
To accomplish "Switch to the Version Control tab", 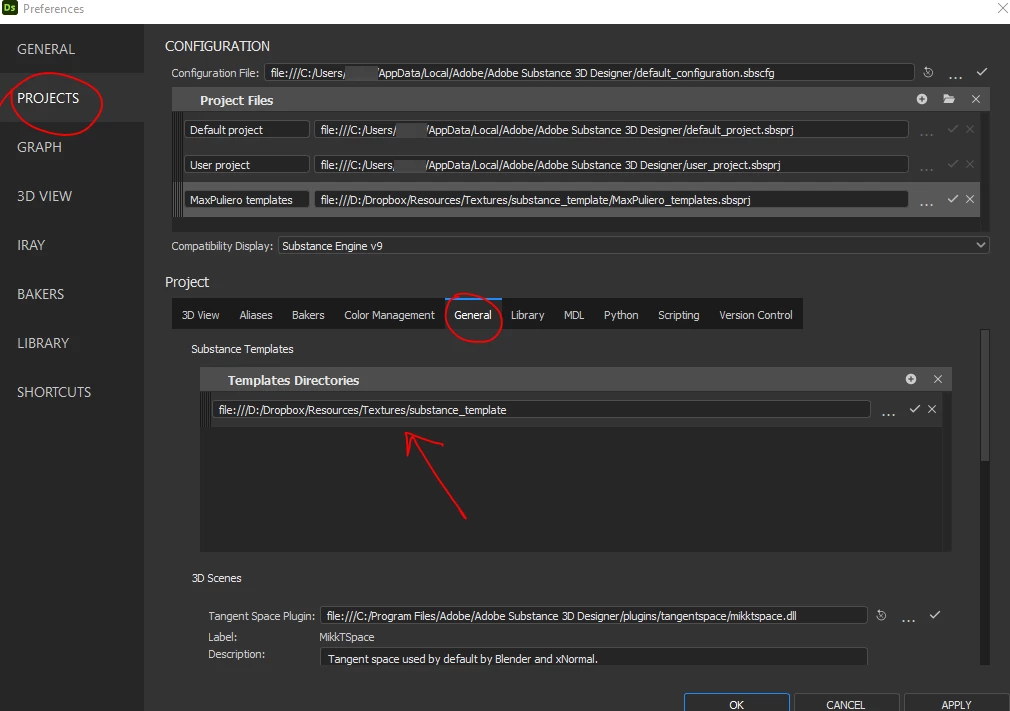I will [756, 315].
